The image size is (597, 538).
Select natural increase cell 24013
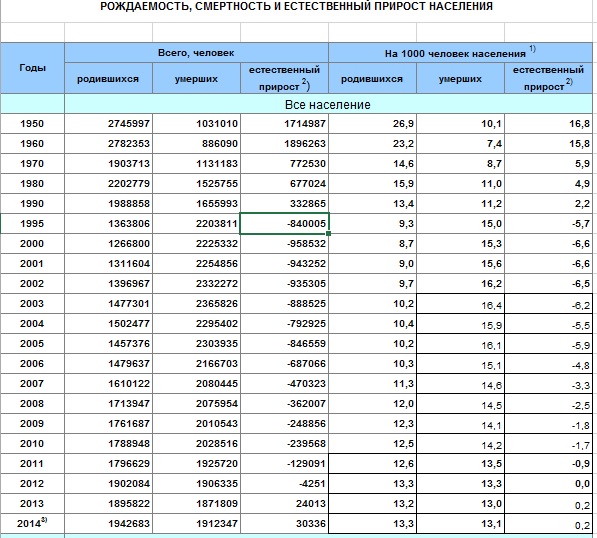pyautogui.click(x=284, y=503)
